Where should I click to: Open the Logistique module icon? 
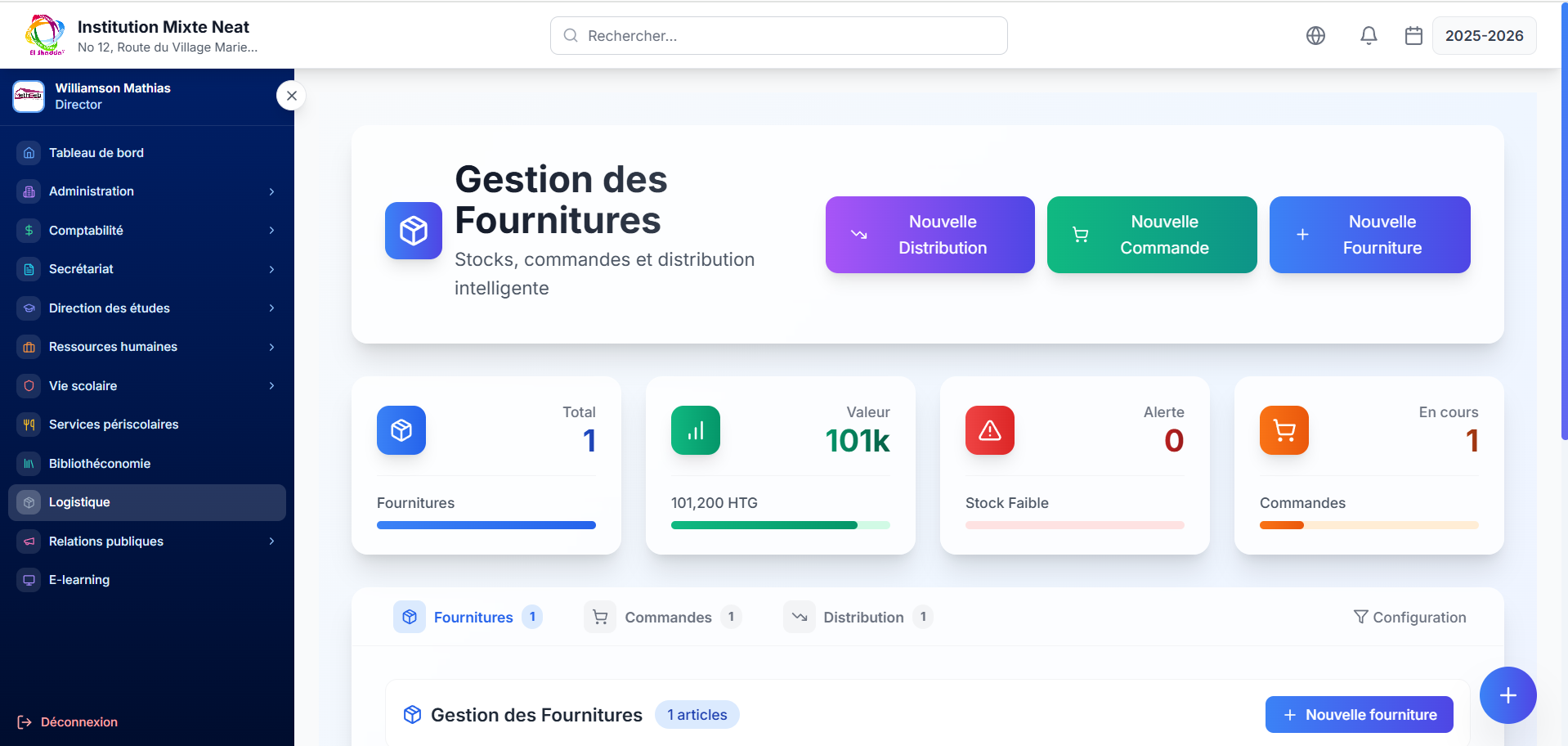pos(29,502)
